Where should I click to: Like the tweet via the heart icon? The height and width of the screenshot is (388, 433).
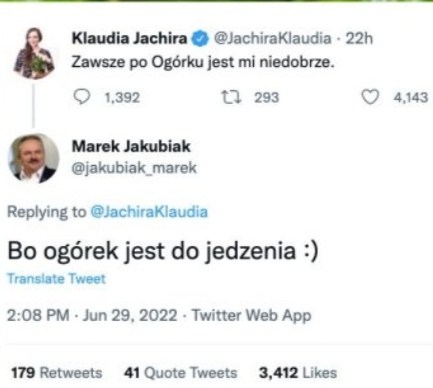370,97
